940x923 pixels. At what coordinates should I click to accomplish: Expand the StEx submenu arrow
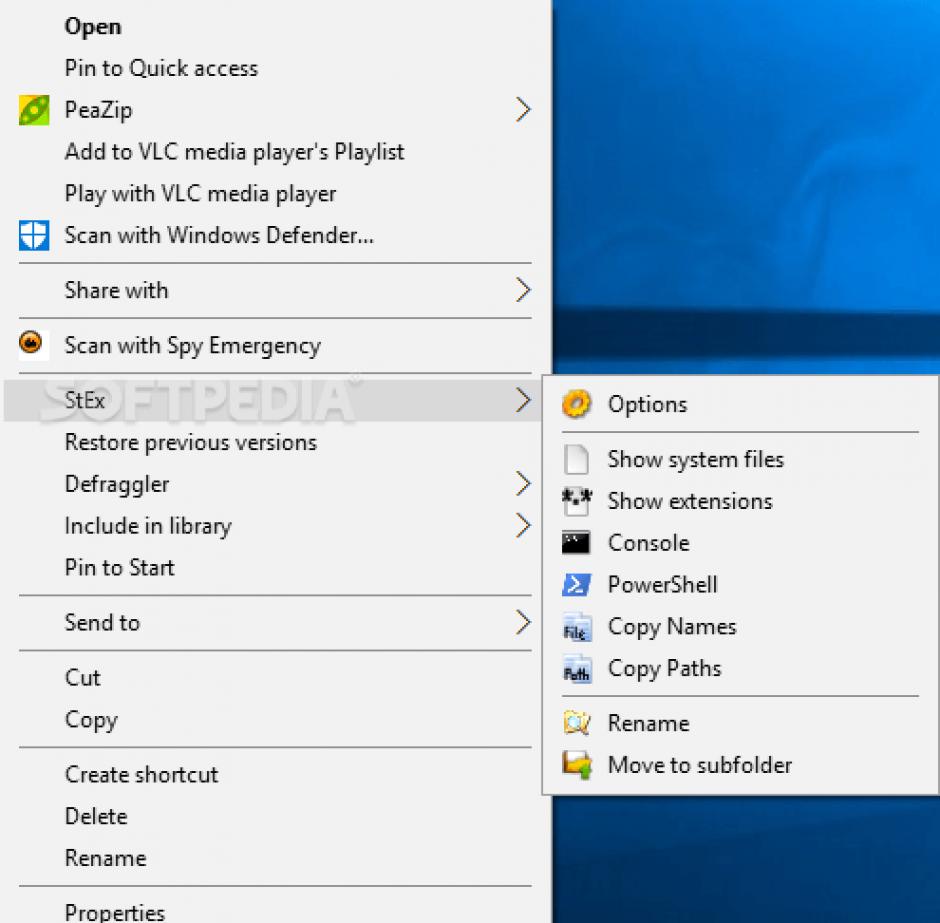pyautogui.click(x=523, y=400)
